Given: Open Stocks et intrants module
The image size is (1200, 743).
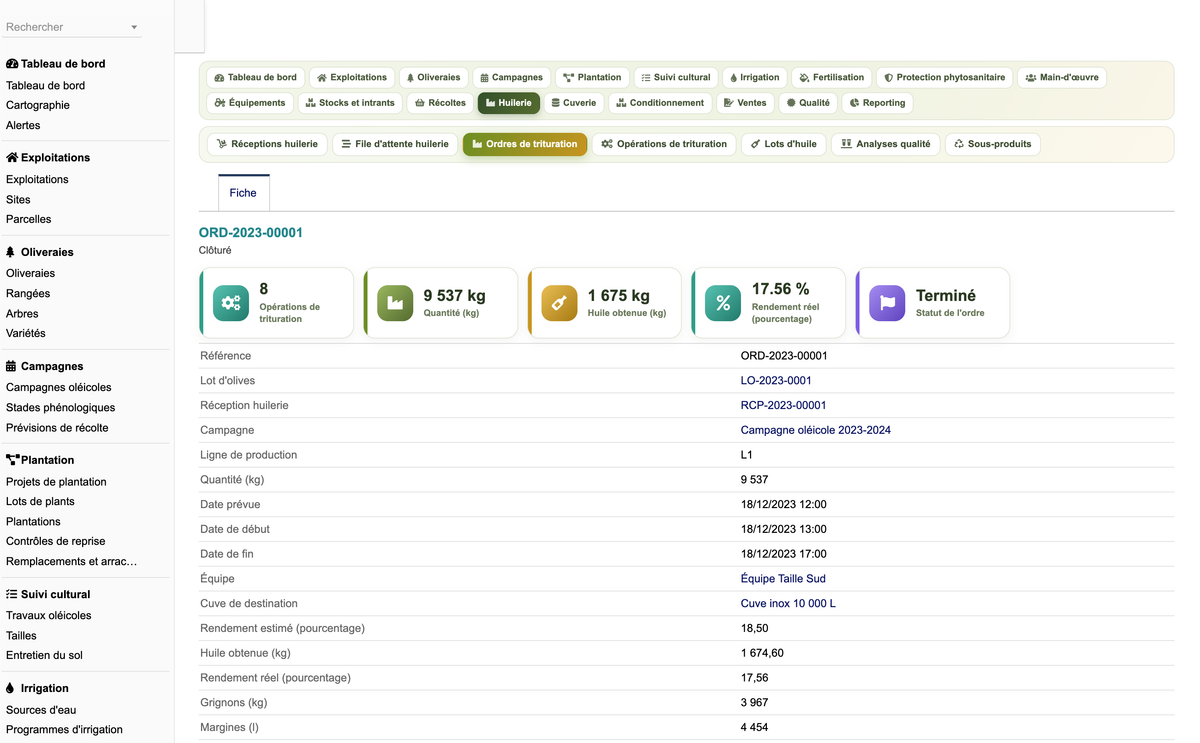Looking at the screenshot, I should [350, 102].
